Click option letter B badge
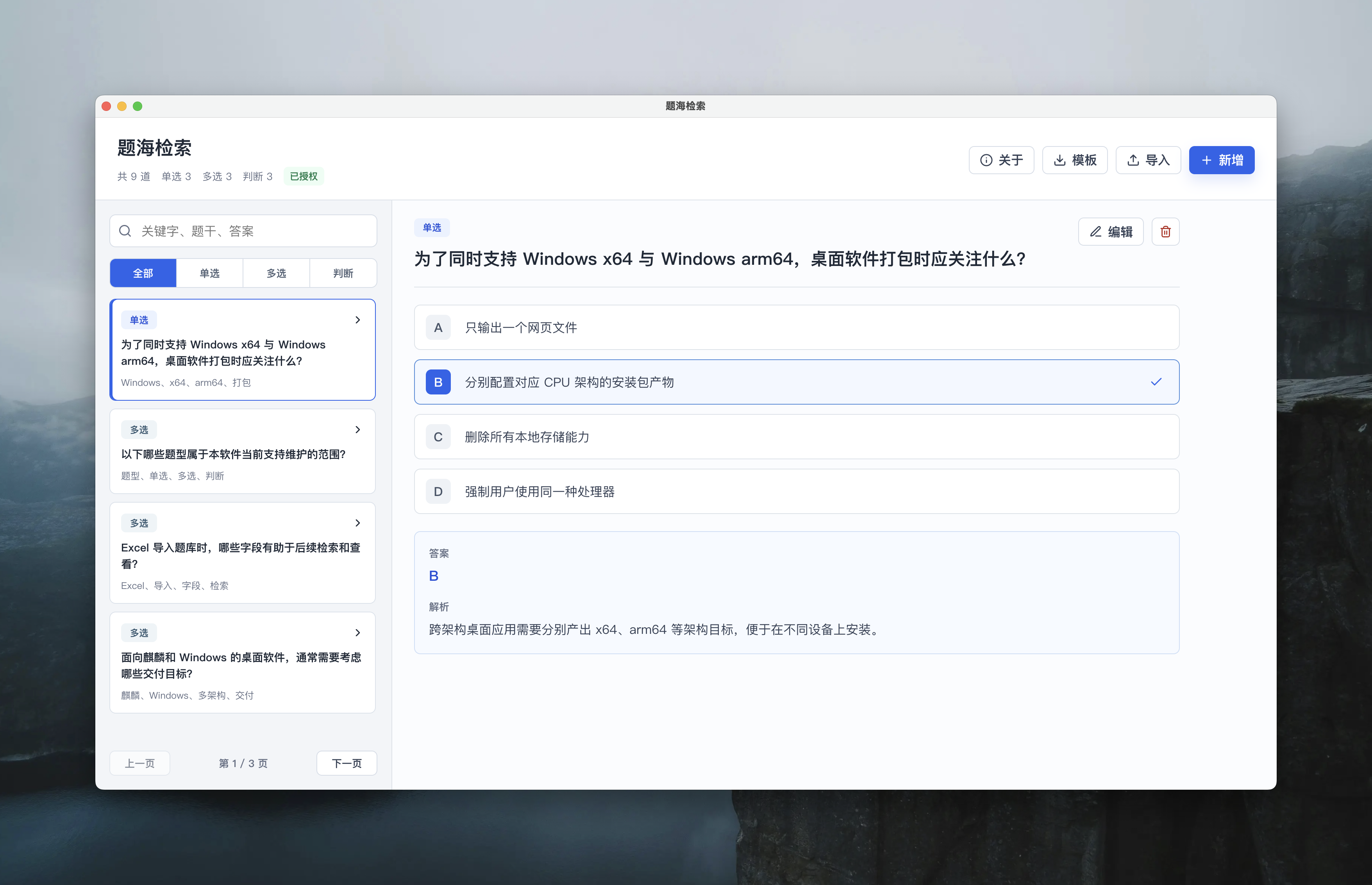 [x=438, y=382]
